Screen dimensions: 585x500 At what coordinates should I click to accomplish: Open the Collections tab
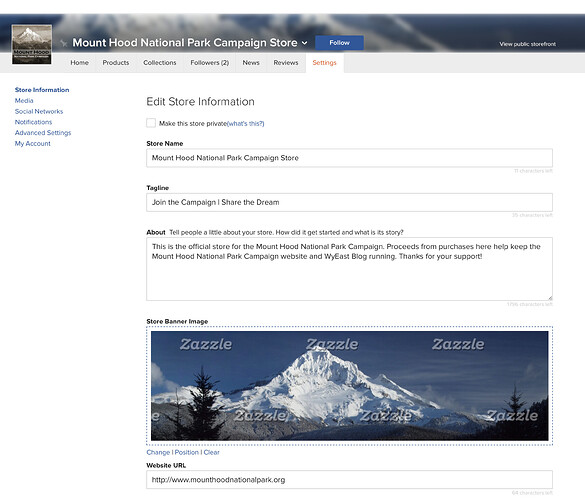click(x=160, y=63)
